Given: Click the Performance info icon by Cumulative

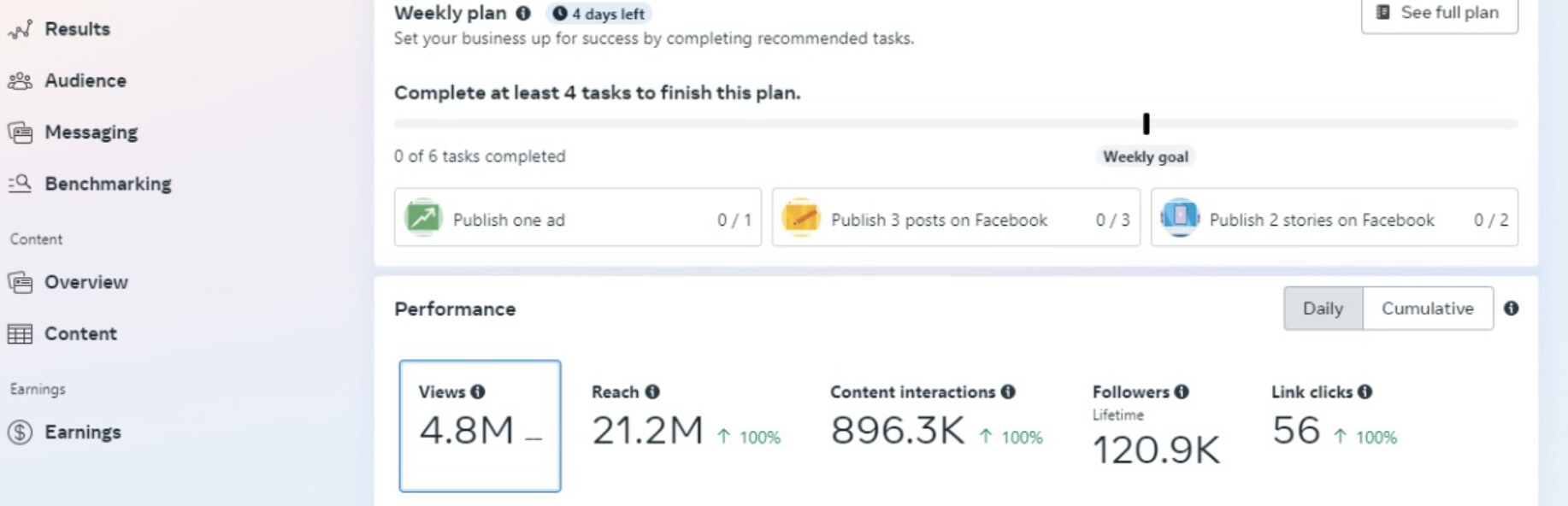Looking at the screenshot, I should [1512, 308].
